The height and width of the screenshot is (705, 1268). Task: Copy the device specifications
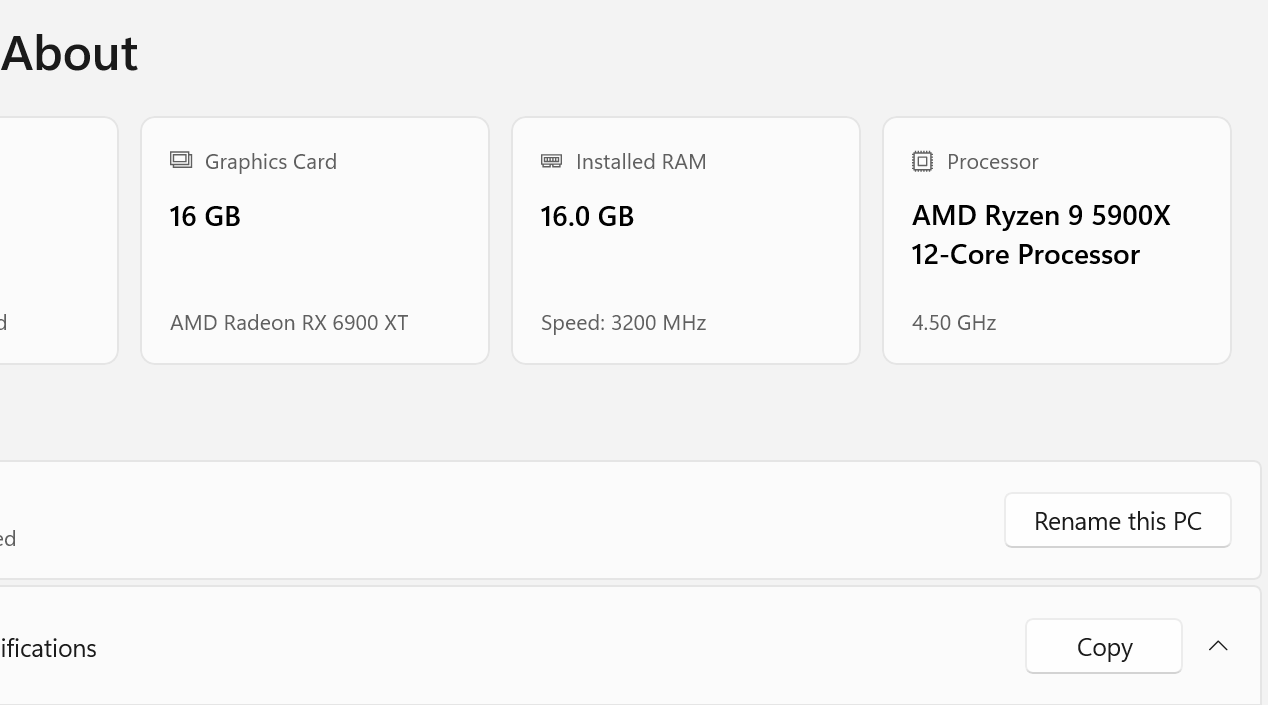point(1104,647)
